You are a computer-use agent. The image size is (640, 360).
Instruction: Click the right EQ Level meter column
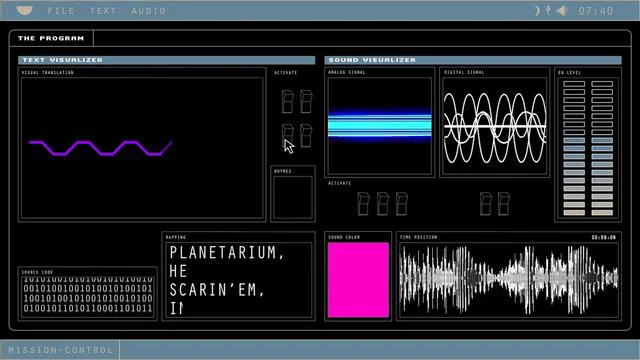[602, 148]
